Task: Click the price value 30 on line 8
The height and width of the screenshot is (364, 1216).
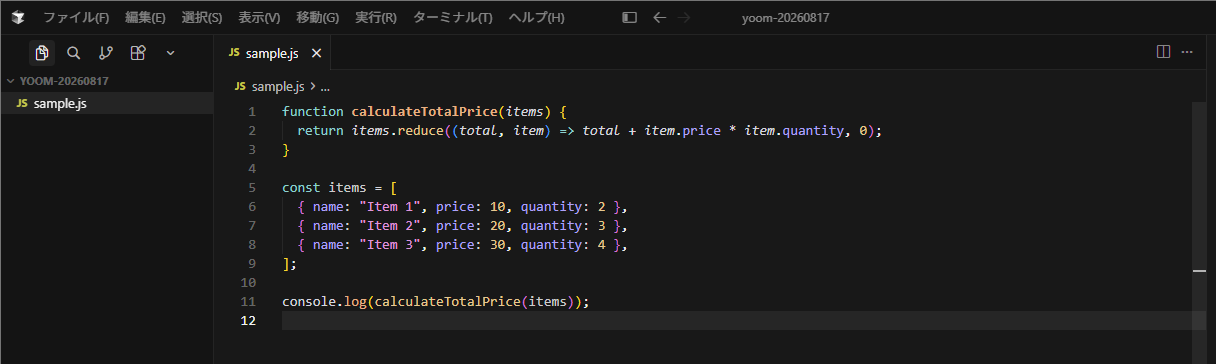Action: pos(498,245)
